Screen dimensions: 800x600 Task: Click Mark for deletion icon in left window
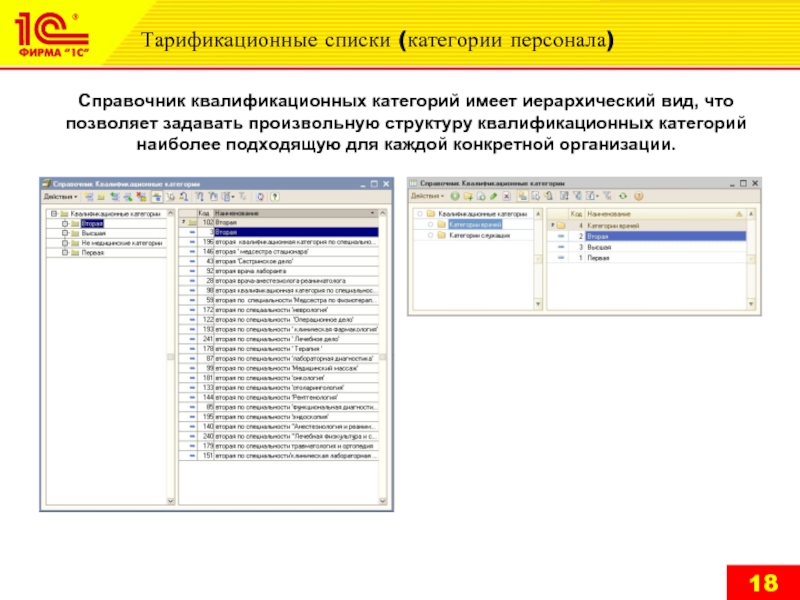coord(141,196)
